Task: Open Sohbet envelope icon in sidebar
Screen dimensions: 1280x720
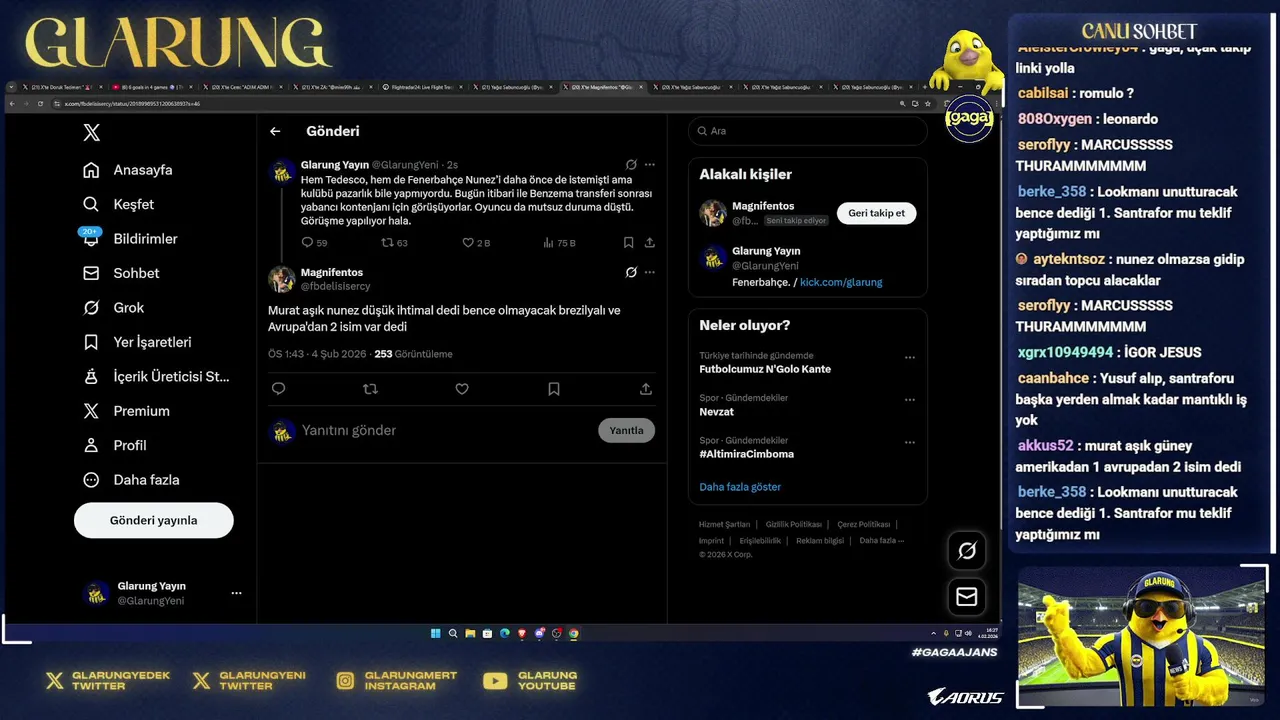Action: click(91, 273)
